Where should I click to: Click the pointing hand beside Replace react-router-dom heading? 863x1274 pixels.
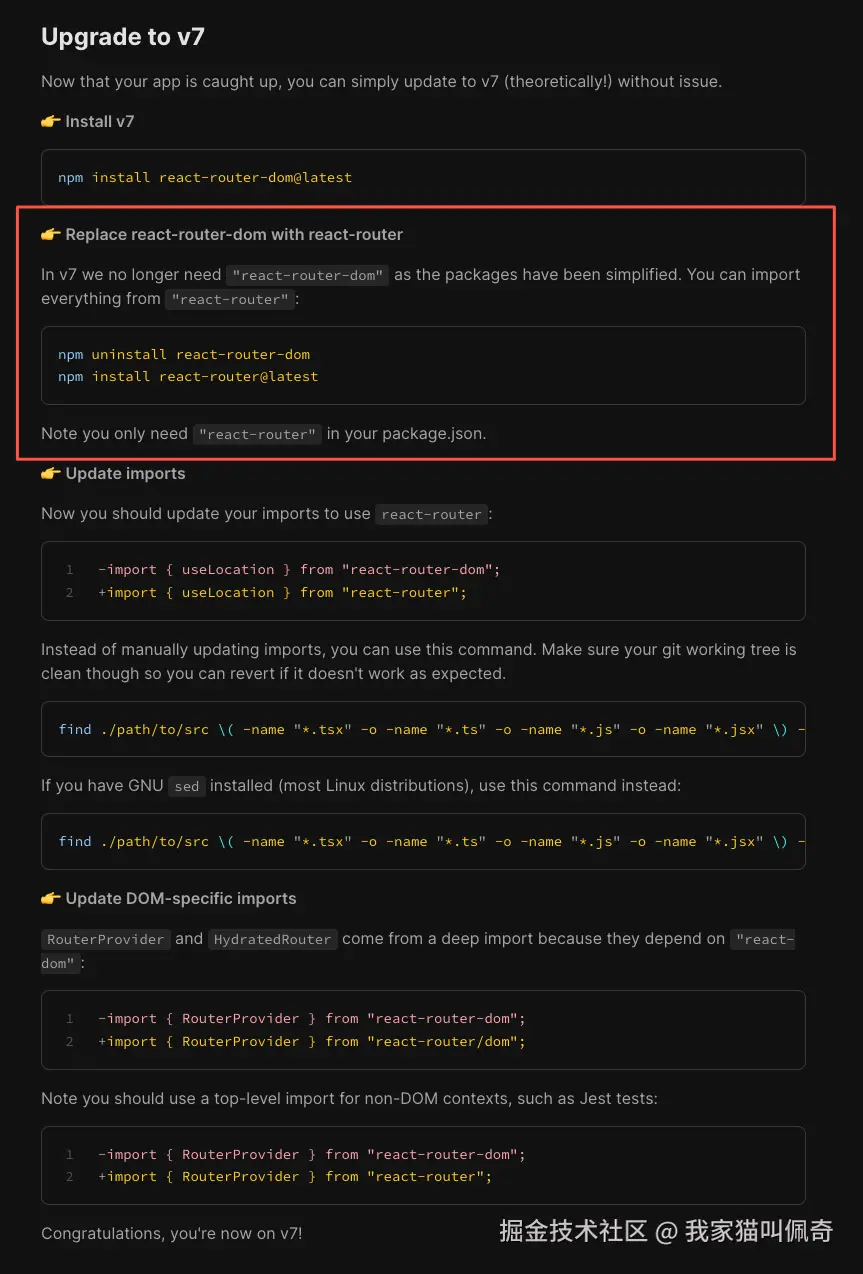click(51, 235)
